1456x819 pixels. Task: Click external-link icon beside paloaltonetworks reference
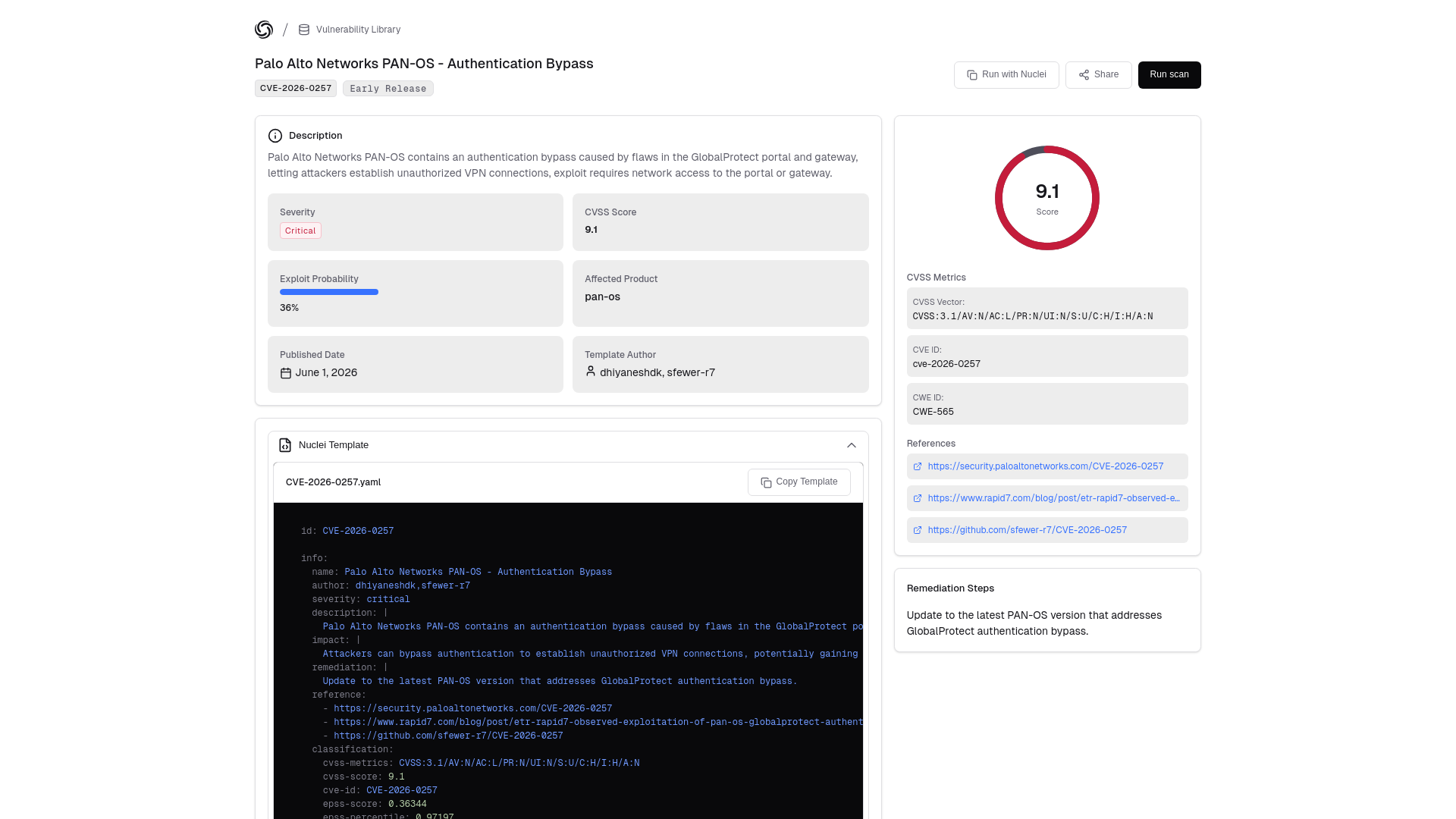click(918, 466)
